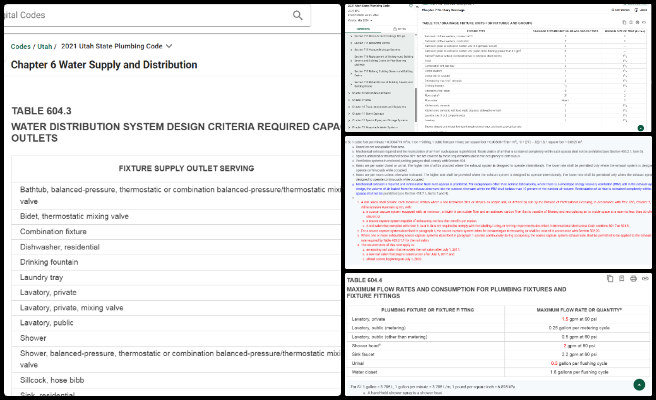Switch to the Notes tab with lock icon

399,29
